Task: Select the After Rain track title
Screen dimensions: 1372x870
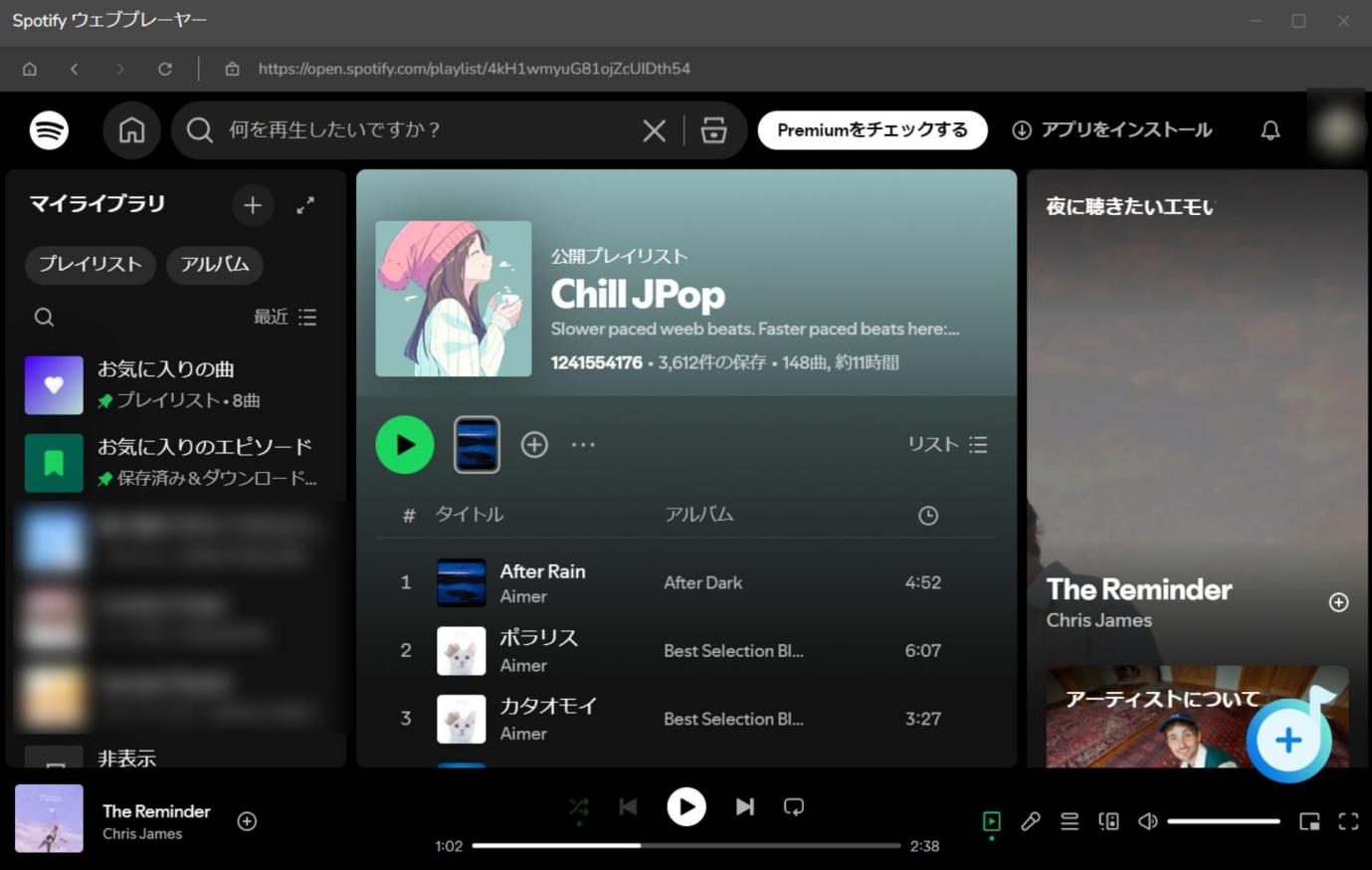Action: (542, 571)
